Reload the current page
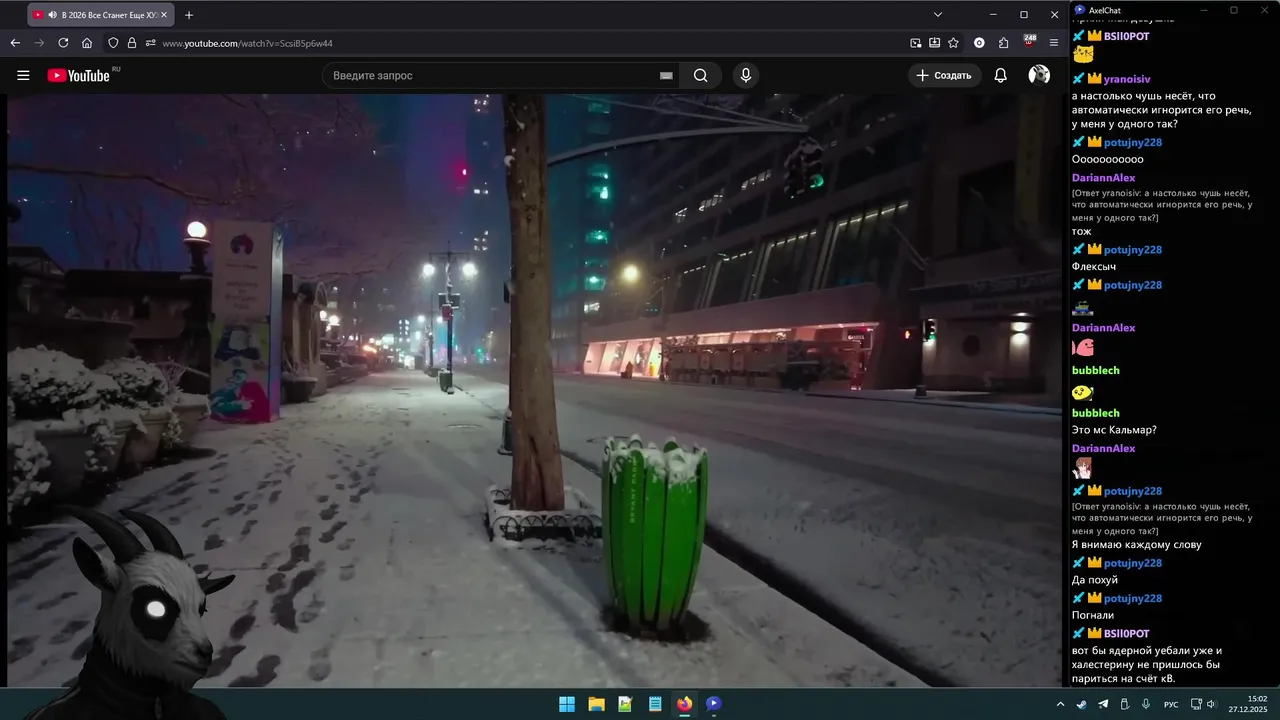1280x720 pixels. coord(63,43)
